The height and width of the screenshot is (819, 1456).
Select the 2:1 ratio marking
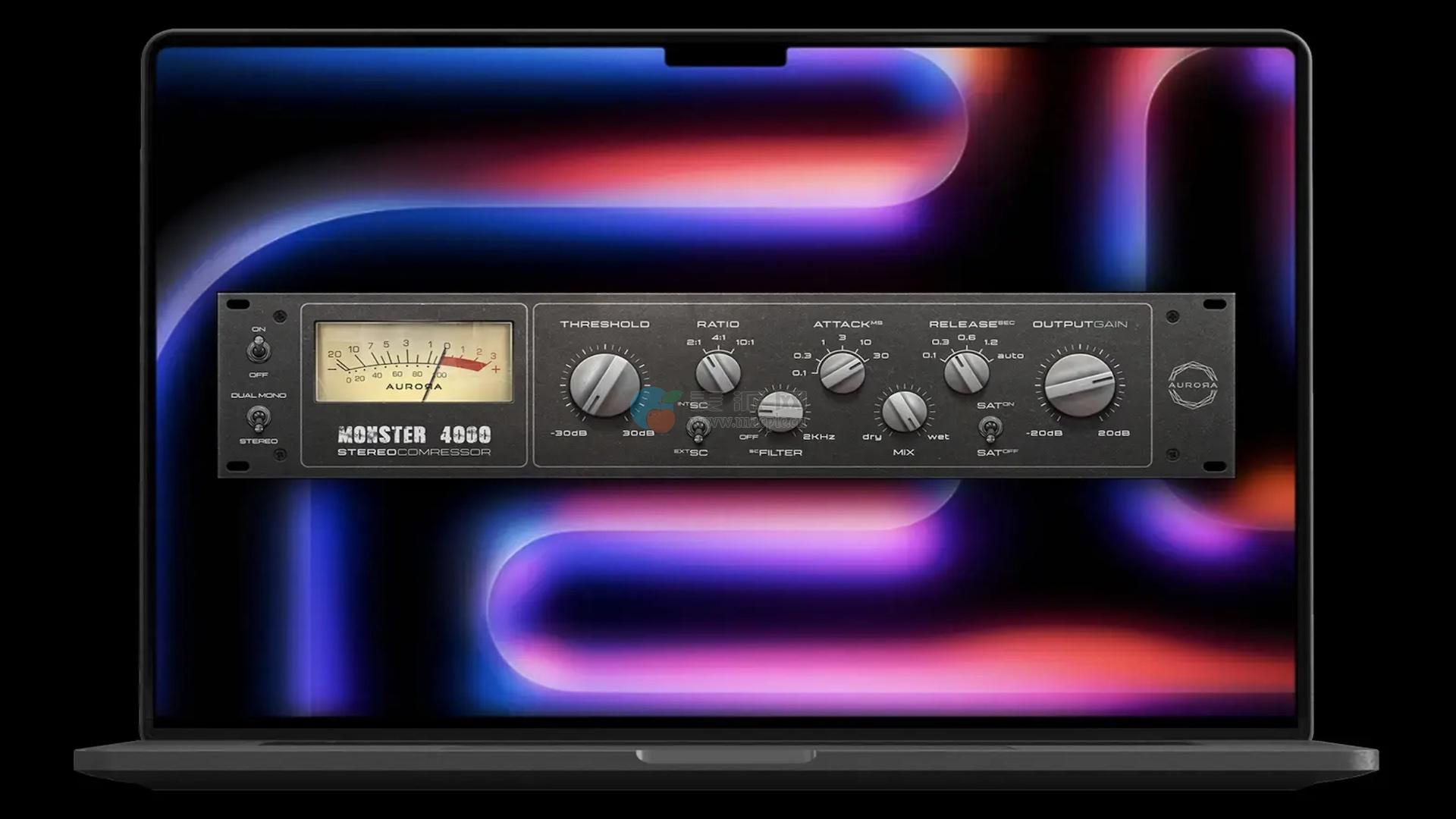[x=694, y=343]
